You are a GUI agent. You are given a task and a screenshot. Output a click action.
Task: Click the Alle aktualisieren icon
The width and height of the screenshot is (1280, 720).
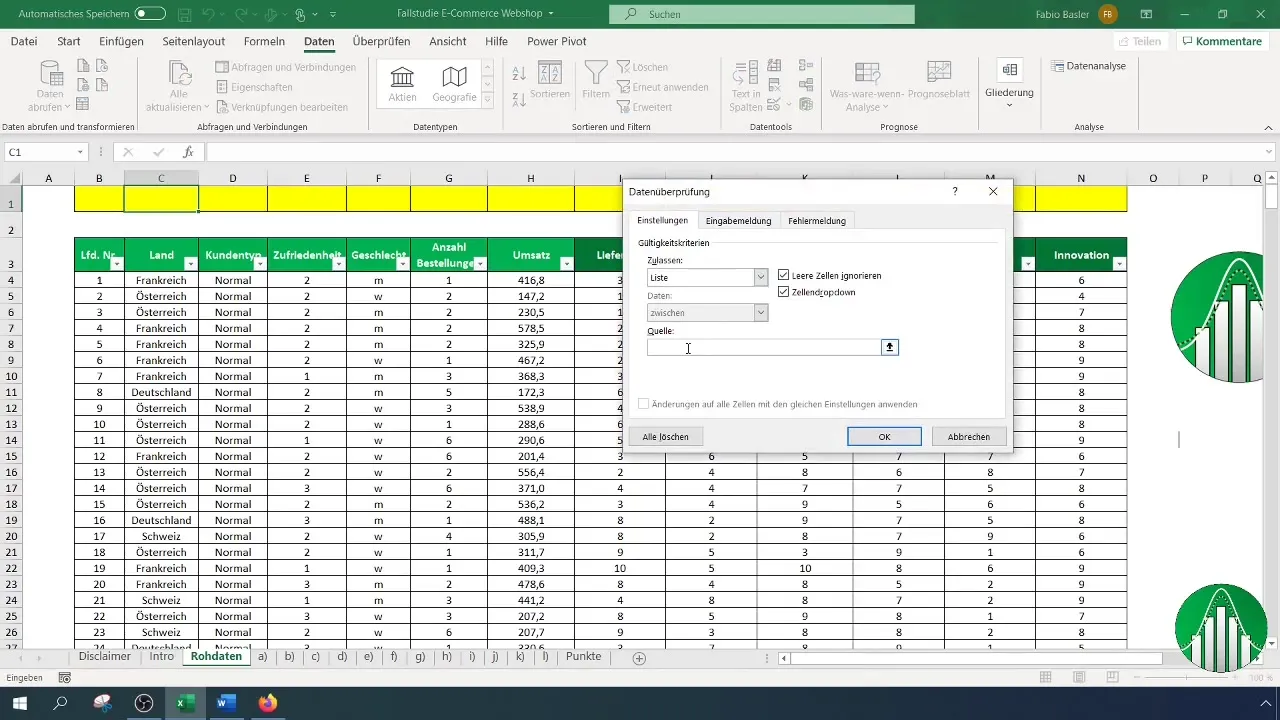pyautogui.click(x=180, y=88)
